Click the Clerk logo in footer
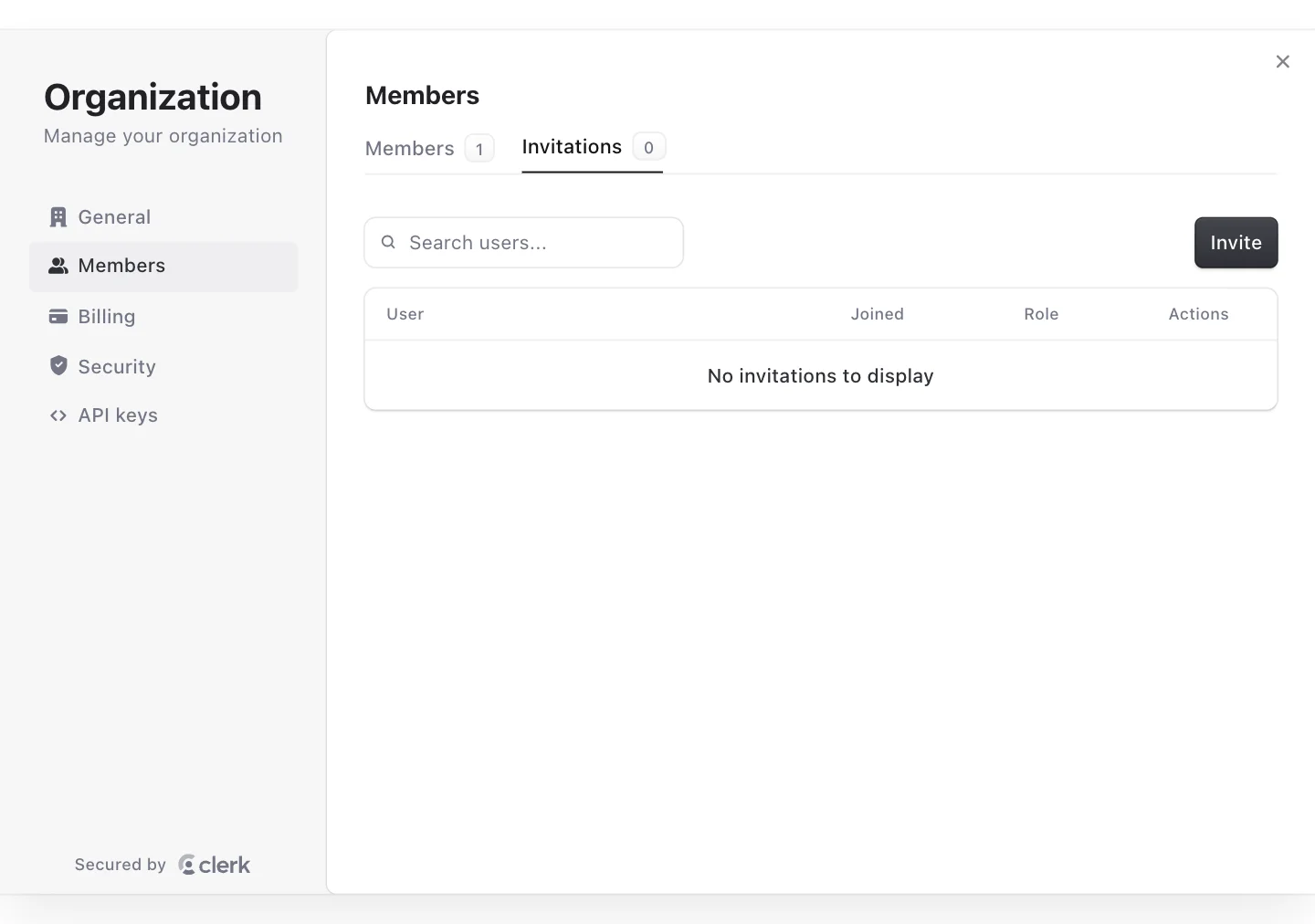Screen dimensions: 1315x924 (215, 865)
